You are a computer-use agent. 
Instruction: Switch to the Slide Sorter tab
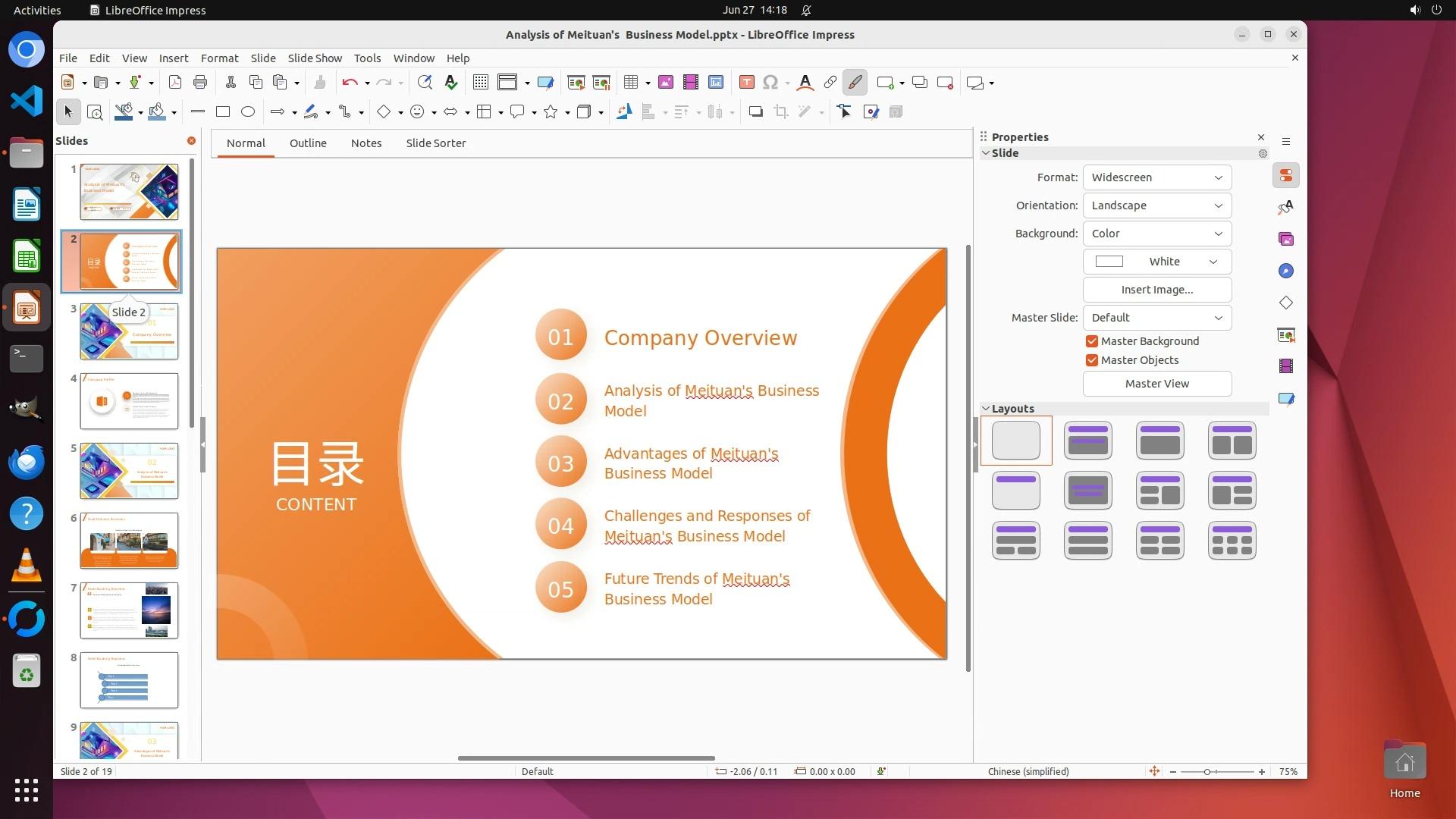[435, 143]
